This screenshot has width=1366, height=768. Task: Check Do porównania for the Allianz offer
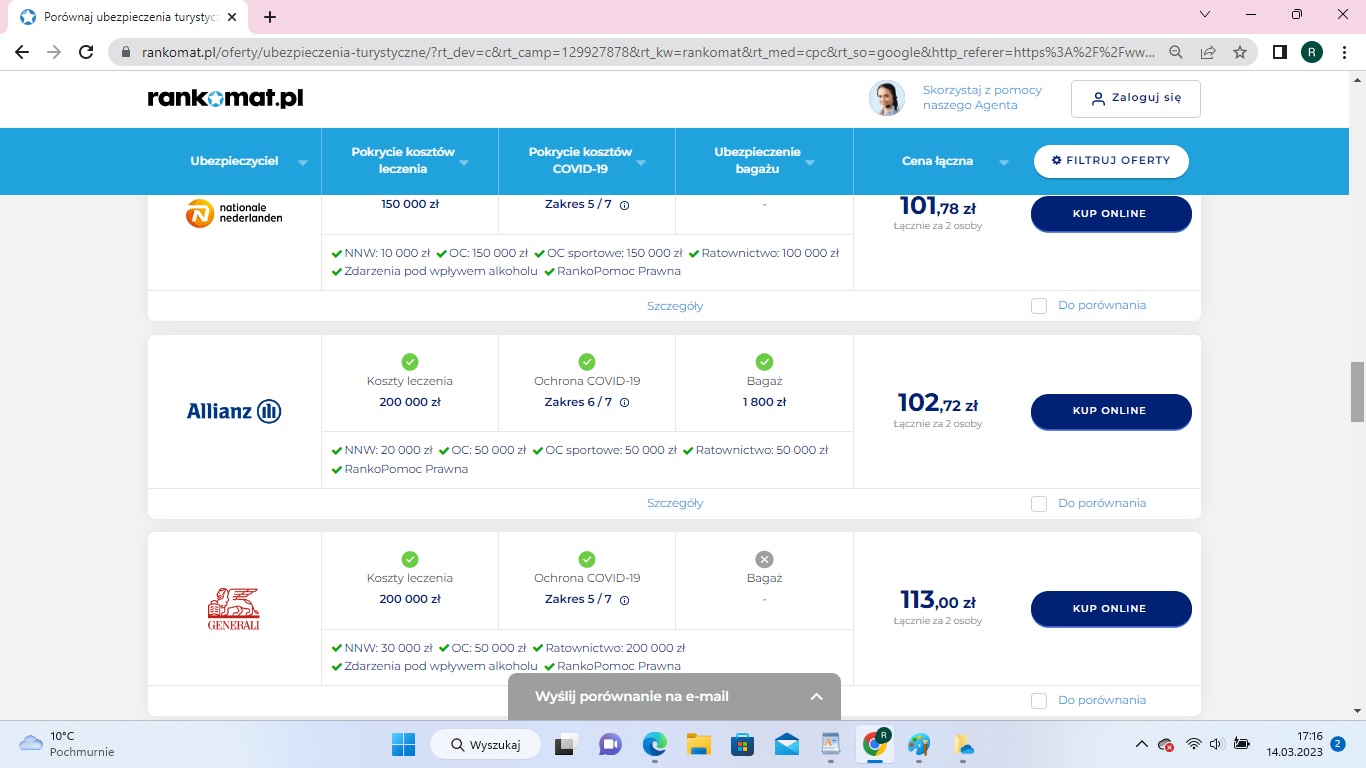[x=1039, y=503]
